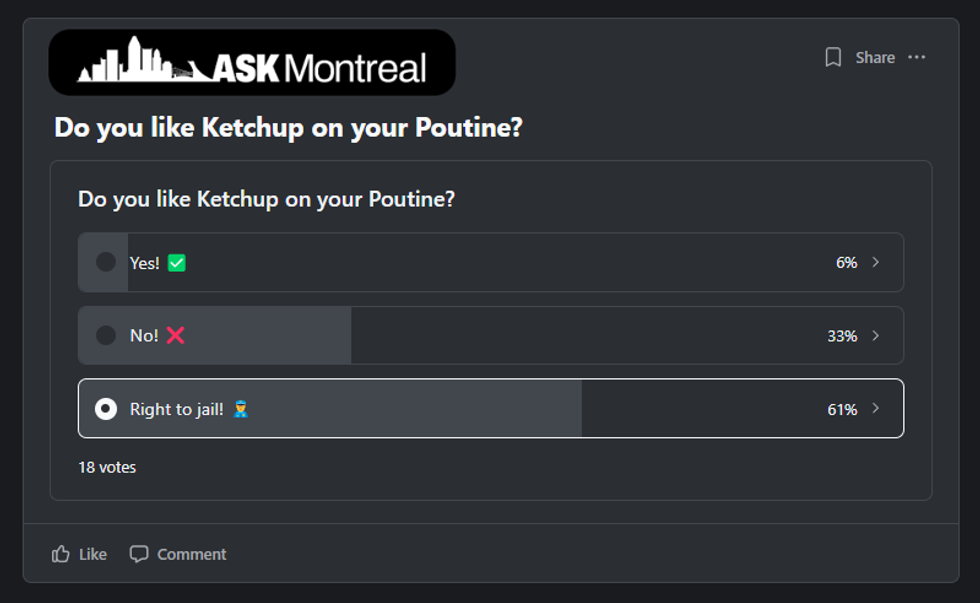Click the Share button

click(x=874, y=57)
